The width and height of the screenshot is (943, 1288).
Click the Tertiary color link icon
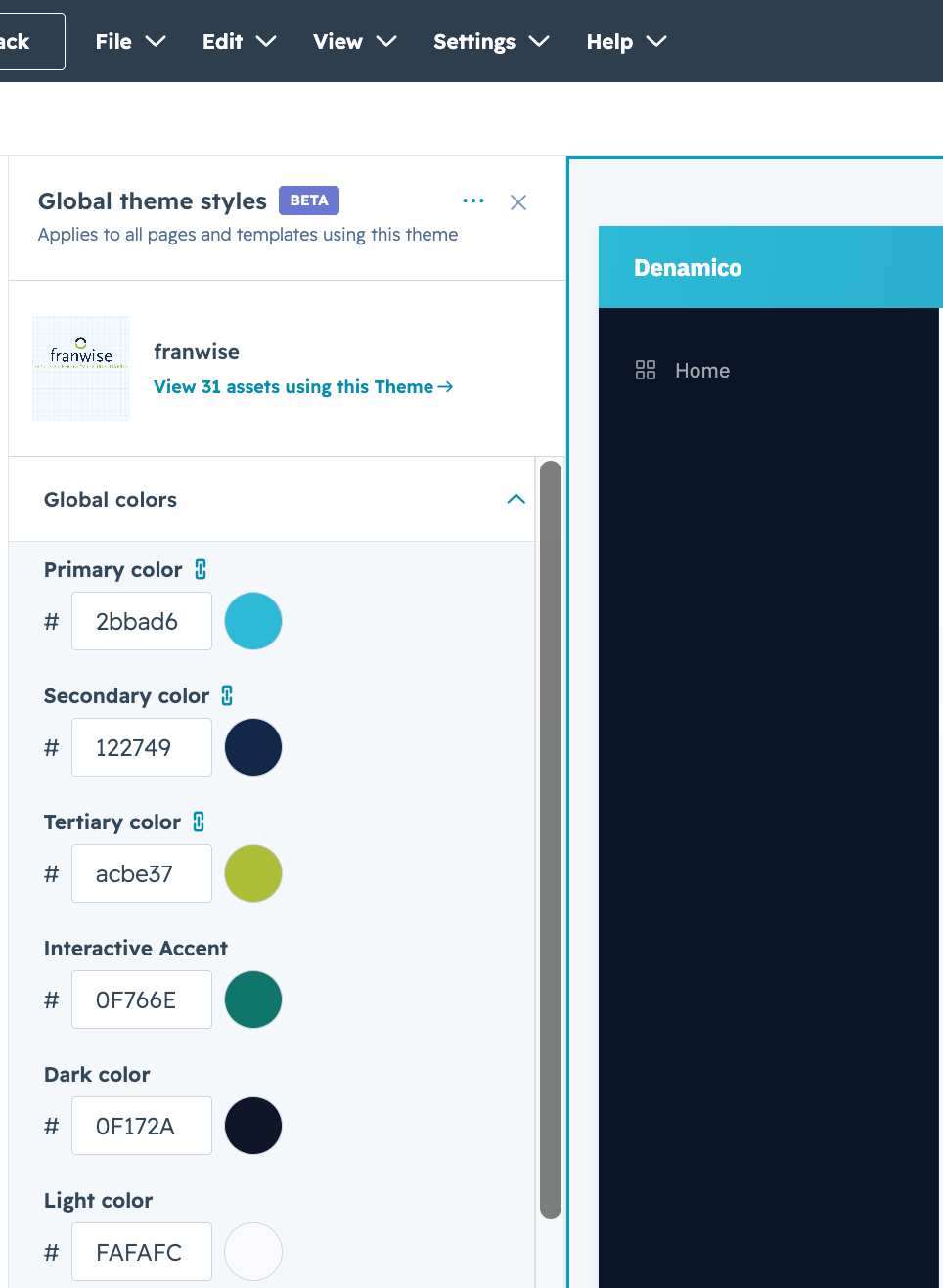pyautogui.click(x=199, y=822)
